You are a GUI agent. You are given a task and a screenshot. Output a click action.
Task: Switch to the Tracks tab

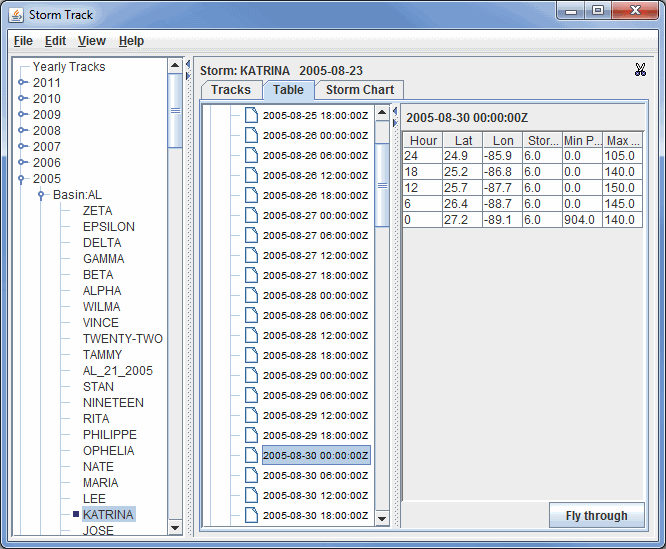coord(231,90)
